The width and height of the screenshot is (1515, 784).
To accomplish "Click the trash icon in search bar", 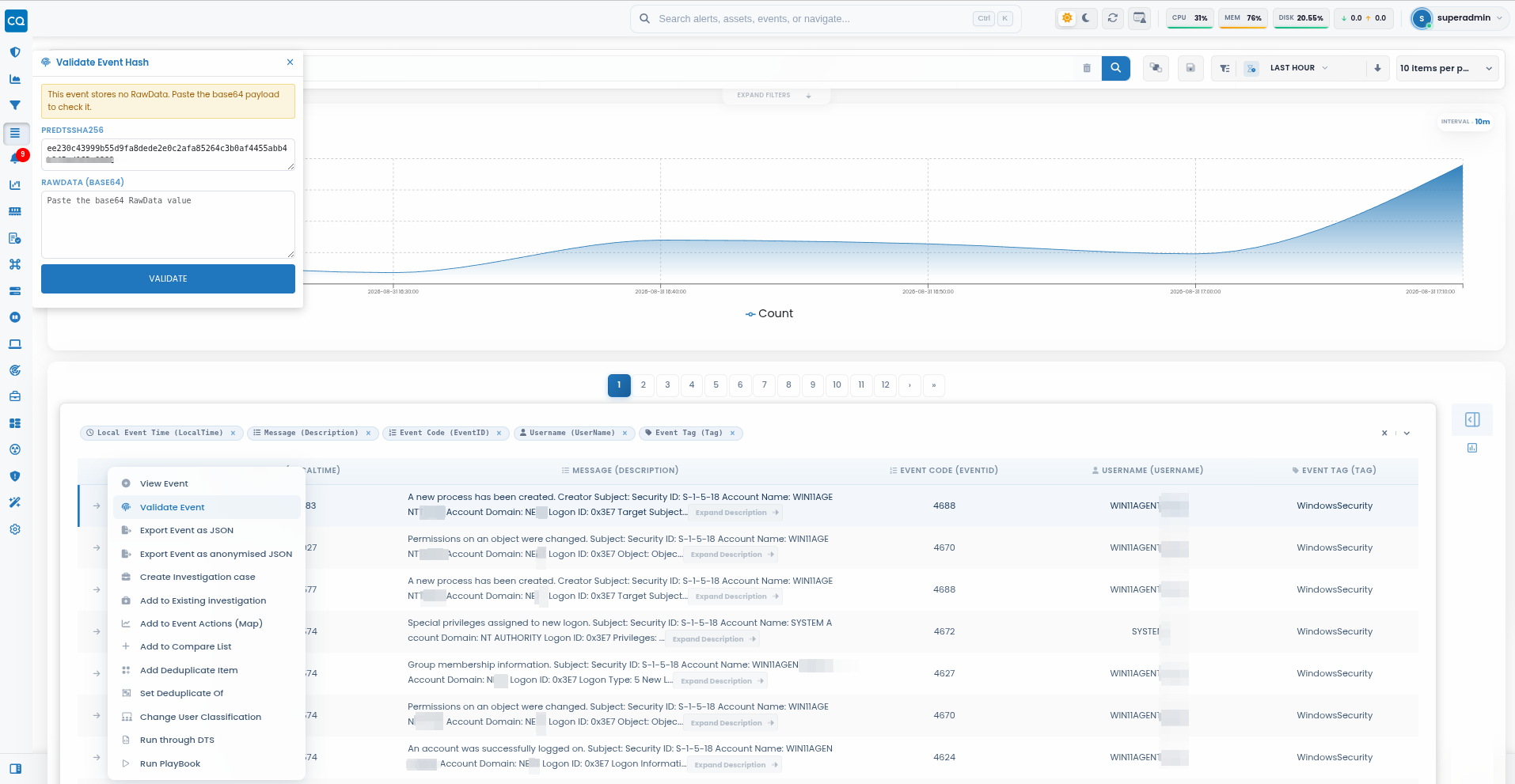I will (1087, 68).
